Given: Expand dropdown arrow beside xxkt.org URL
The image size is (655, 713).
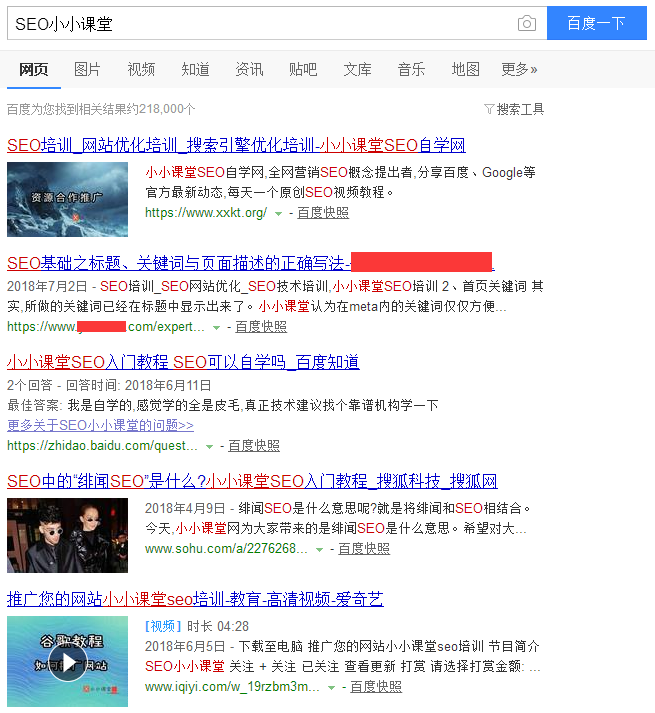Looking at the screenshot, I should [x=278, y=214].
